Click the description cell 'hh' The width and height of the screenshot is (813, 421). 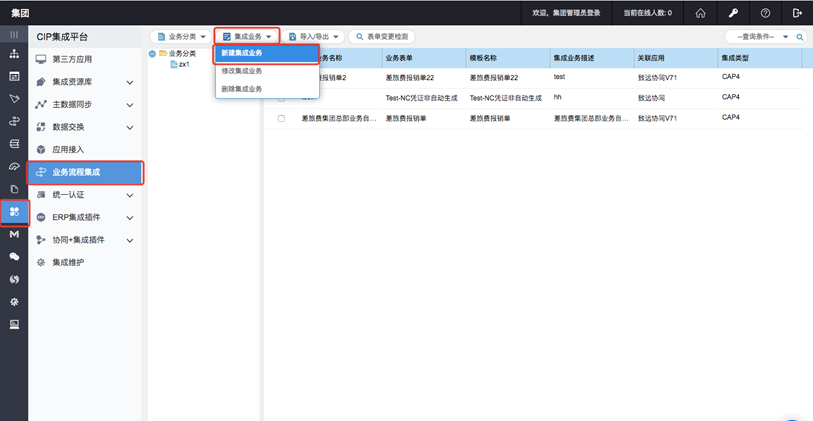click(x=557, y=97)
